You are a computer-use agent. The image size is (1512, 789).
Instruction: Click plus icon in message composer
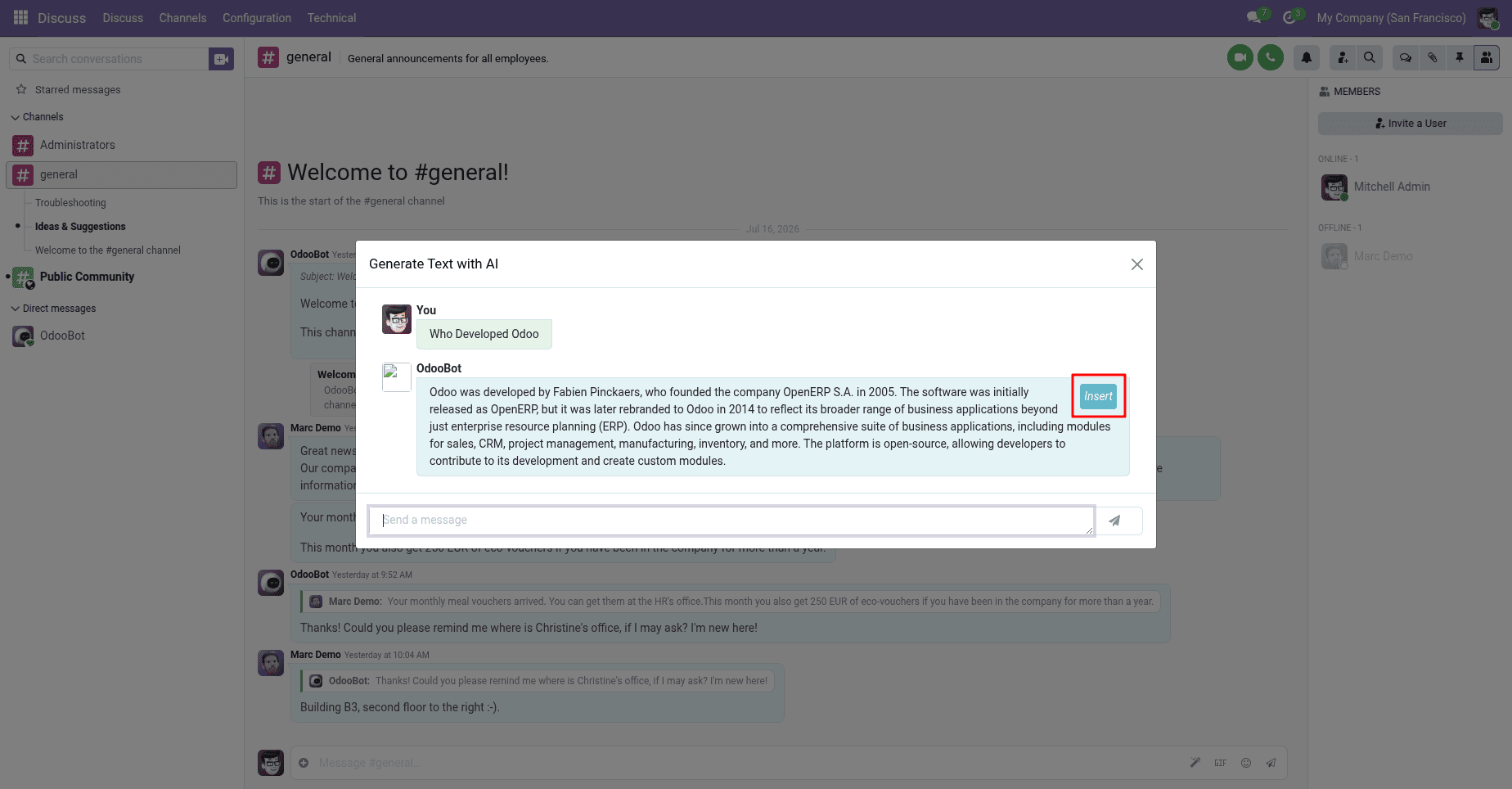(x=304, y=763)
